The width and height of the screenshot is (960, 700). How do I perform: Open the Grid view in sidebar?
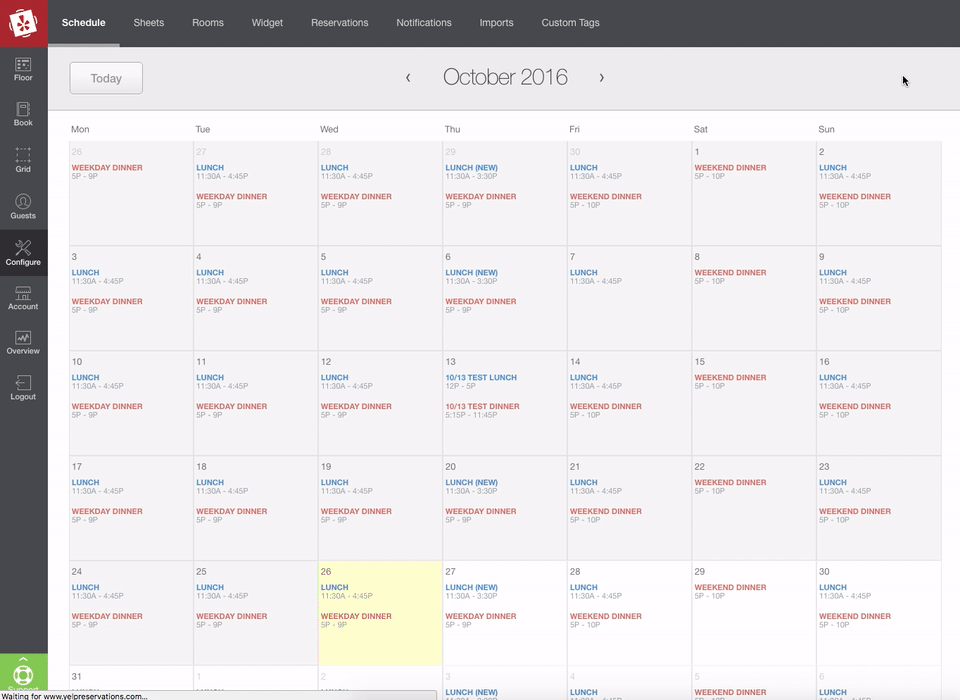coord(23,160)
